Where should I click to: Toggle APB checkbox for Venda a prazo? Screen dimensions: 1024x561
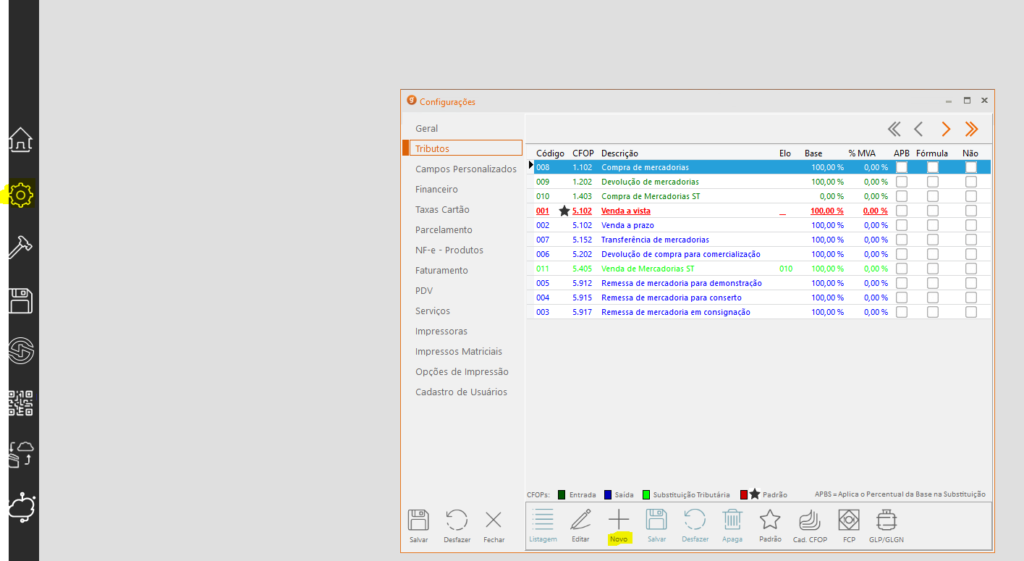(901, 226)
